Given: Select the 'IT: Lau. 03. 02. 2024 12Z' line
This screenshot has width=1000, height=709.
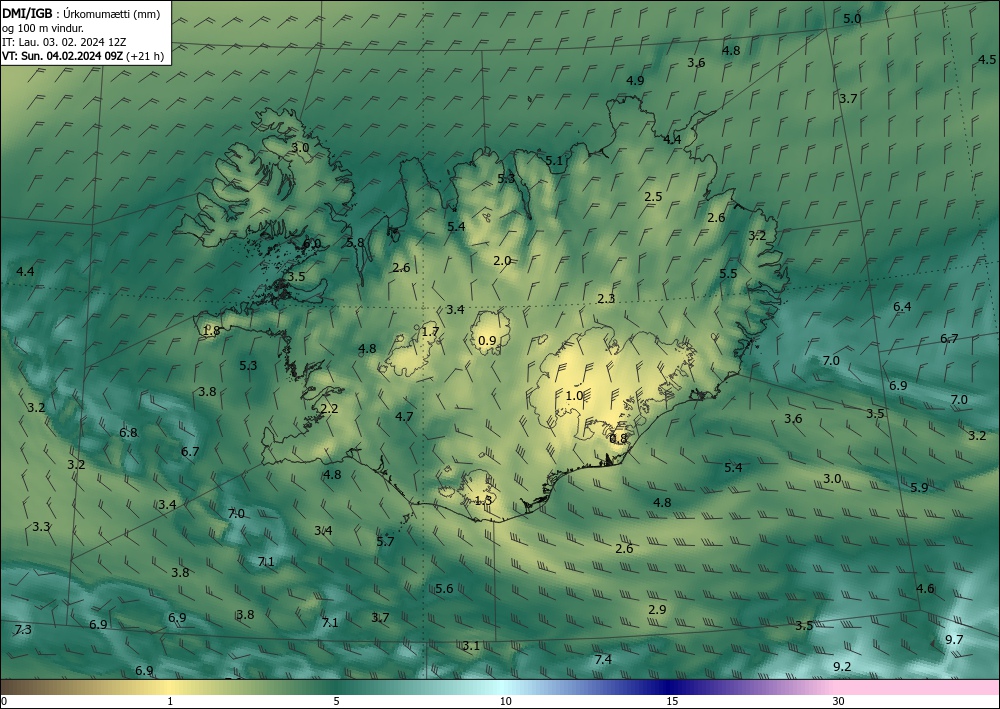Looking at the screenshot, I should (64, 42).
